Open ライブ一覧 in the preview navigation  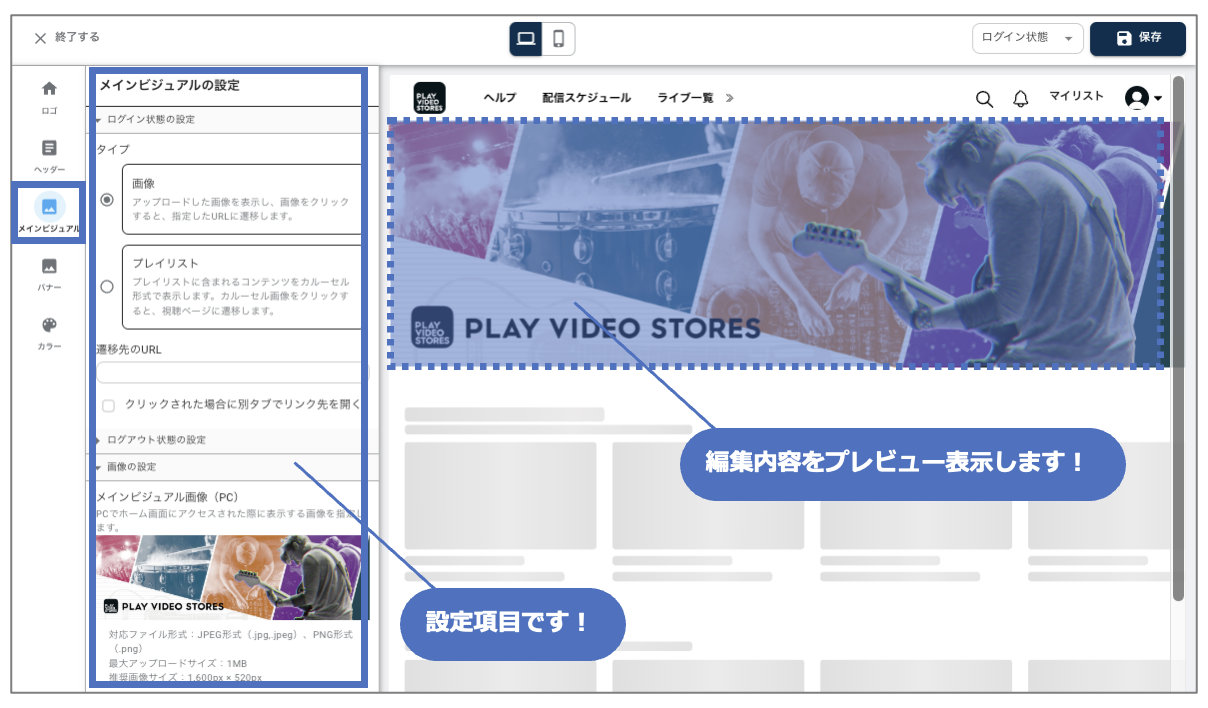[685, 98]
